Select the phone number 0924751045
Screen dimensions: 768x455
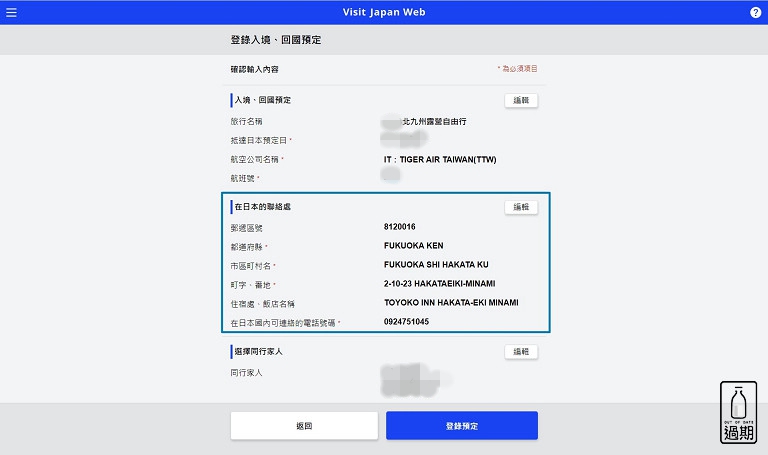coord(407,322)
